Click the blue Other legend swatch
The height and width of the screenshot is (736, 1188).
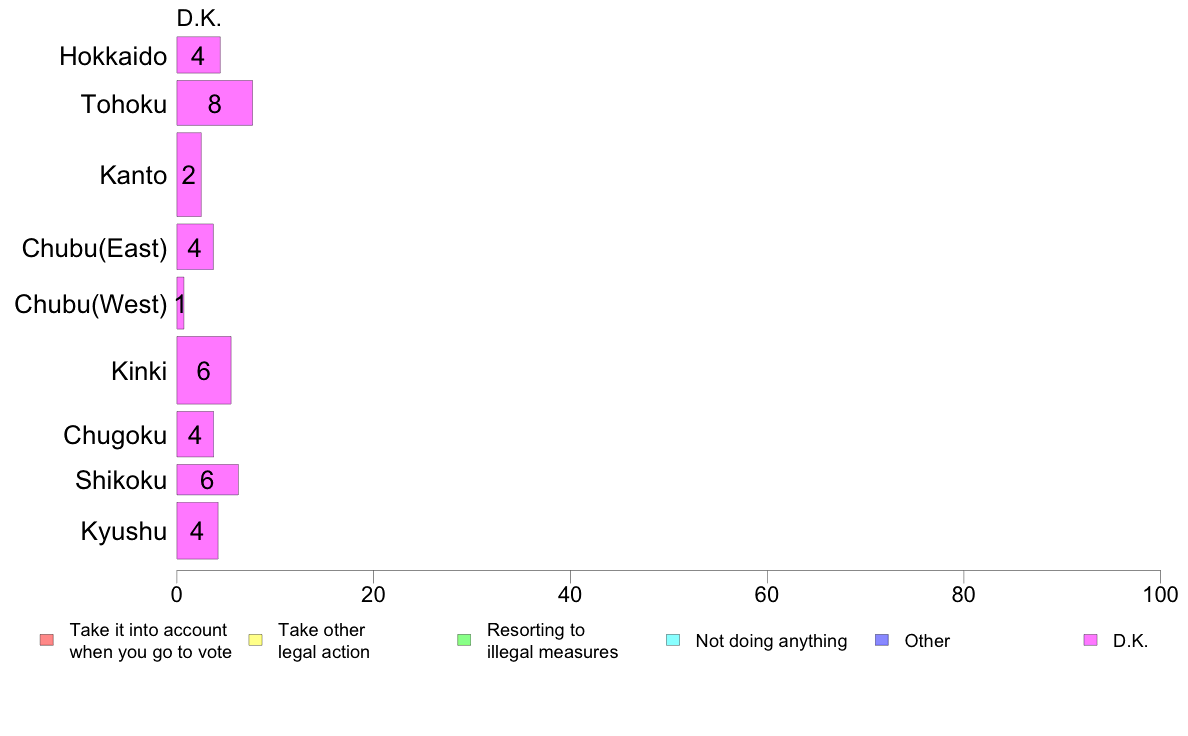click(x=882, y=640)
